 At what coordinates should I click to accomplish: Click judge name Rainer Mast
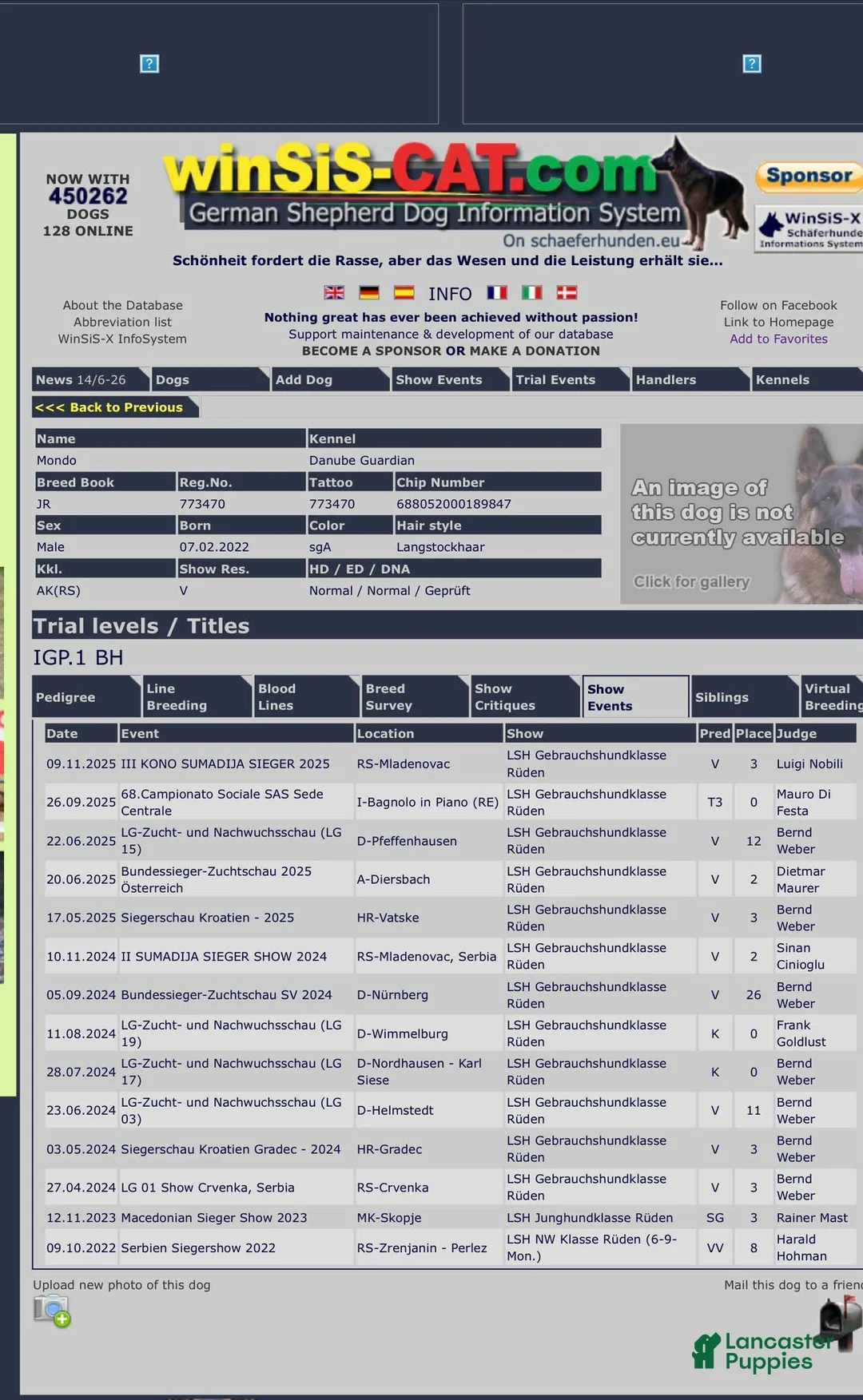813,1218
